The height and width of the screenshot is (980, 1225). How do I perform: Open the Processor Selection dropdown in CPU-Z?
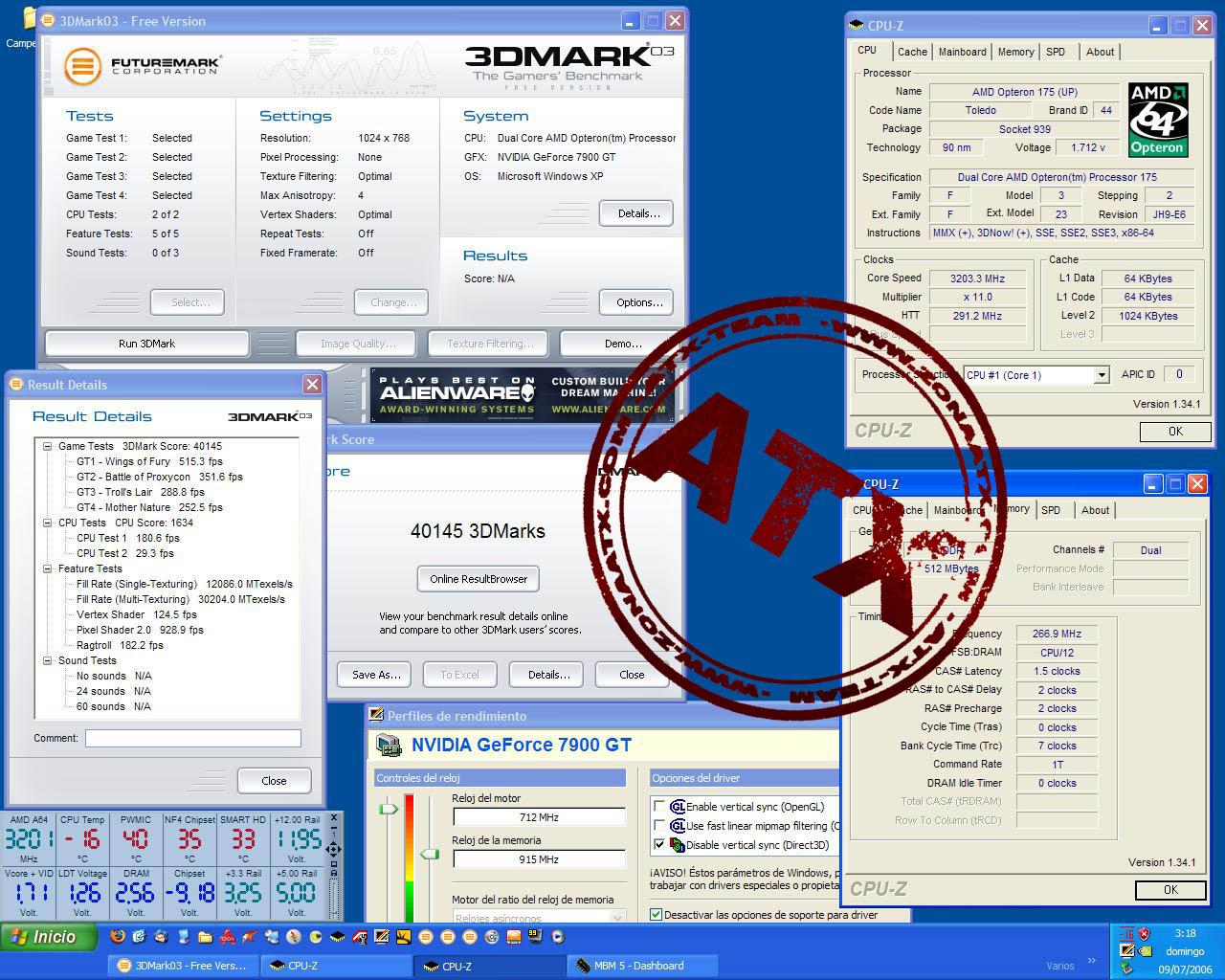1102,375
